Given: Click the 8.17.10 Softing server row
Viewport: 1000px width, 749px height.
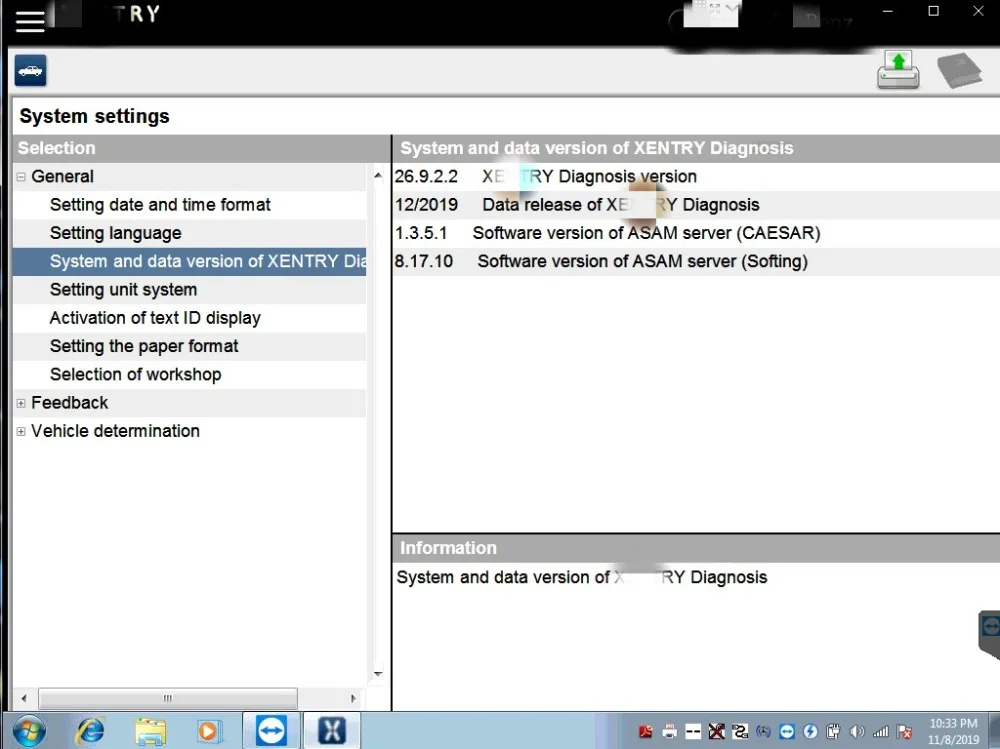Looking at the screenshot, I should [696, 262].
